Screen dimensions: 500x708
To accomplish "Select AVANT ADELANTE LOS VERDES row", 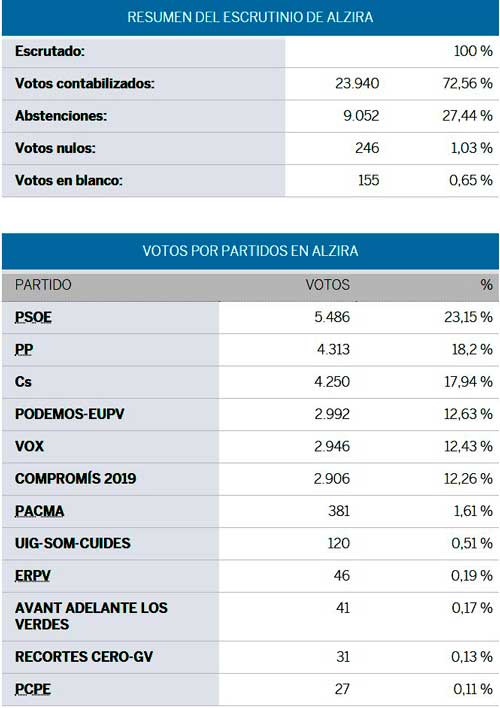I will pos(250,616).
